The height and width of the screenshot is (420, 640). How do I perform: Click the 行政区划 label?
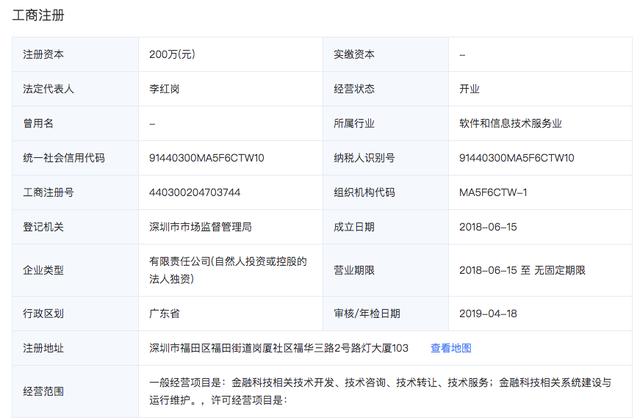(43, 313)
